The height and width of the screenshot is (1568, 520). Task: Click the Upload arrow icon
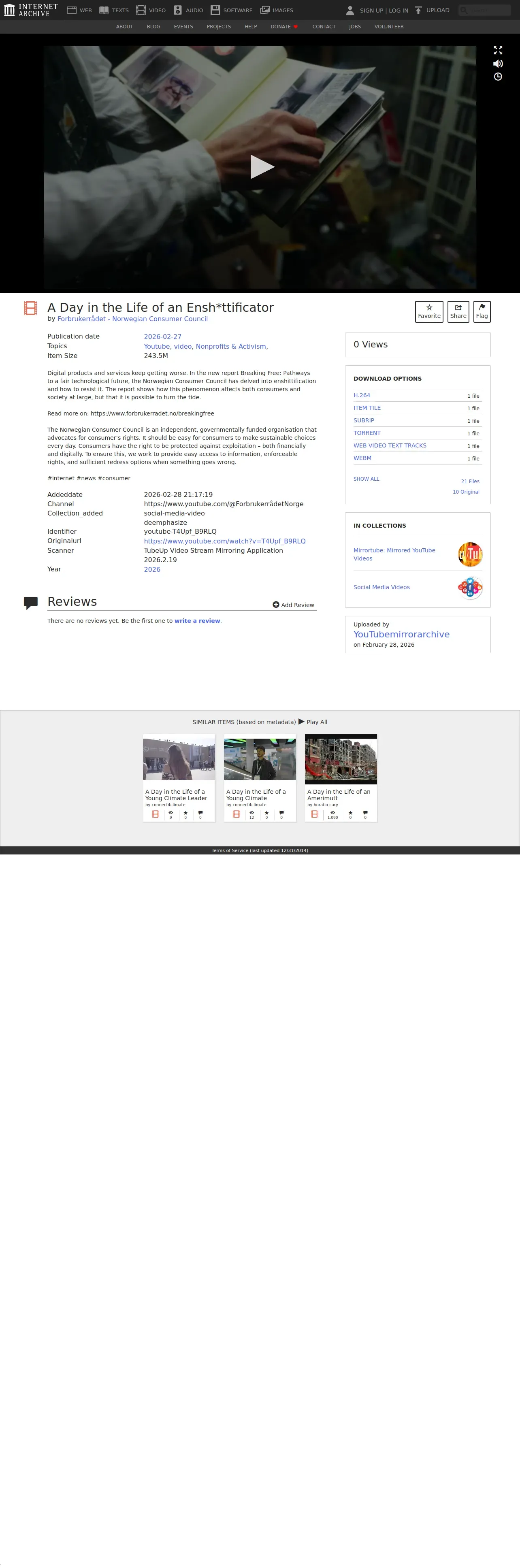418,11
